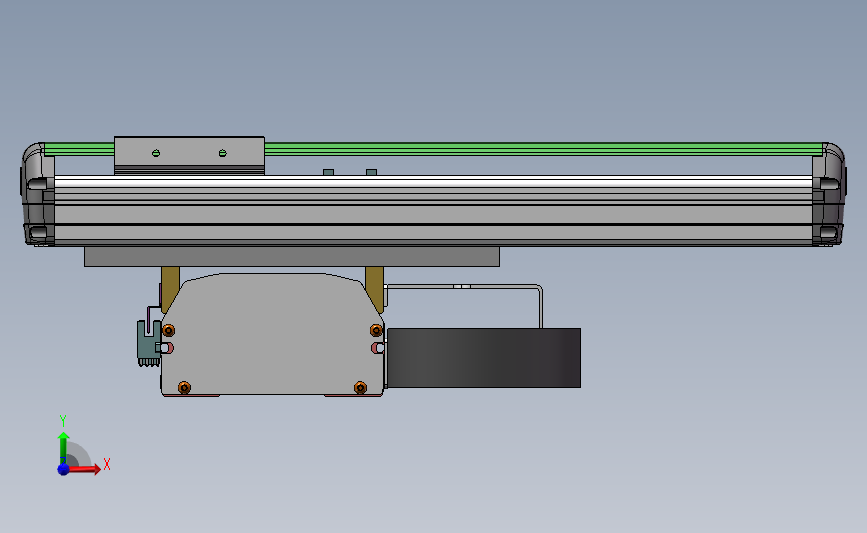Click the red X axis arrow of the triad

[84, 469]
